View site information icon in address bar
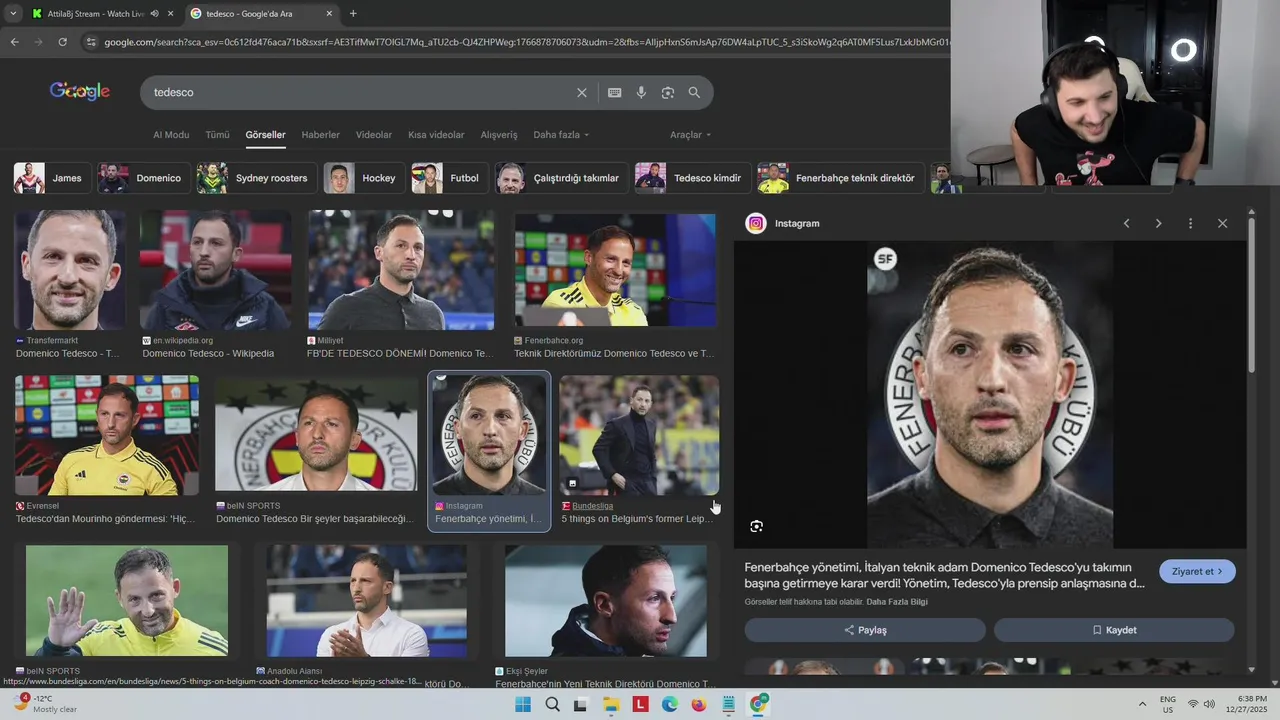The height and width of the screenshot is (720, 1280). 91,42
